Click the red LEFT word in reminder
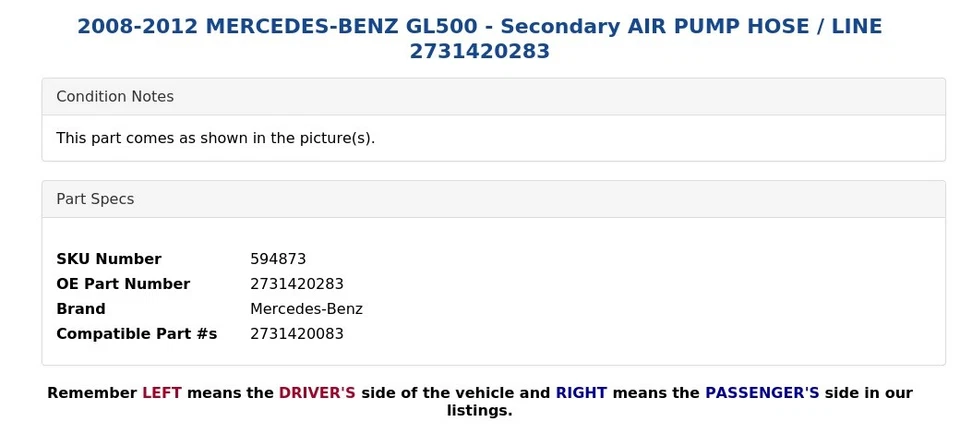Image resolution: width=960 pixels, height=434 pixels. (x=161, y=393)
